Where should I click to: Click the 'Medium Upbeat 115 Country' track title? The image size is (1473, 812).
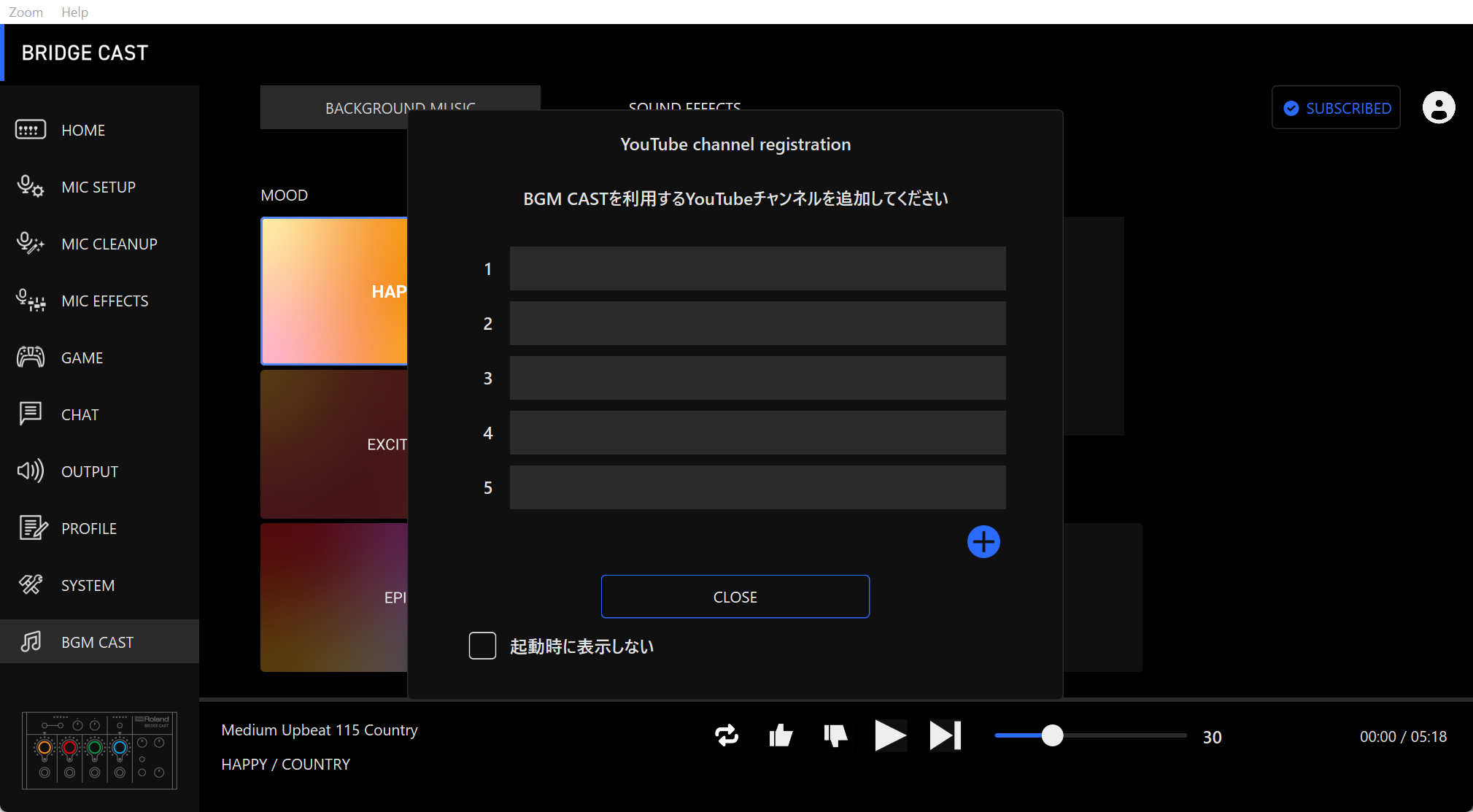point(320,730)
